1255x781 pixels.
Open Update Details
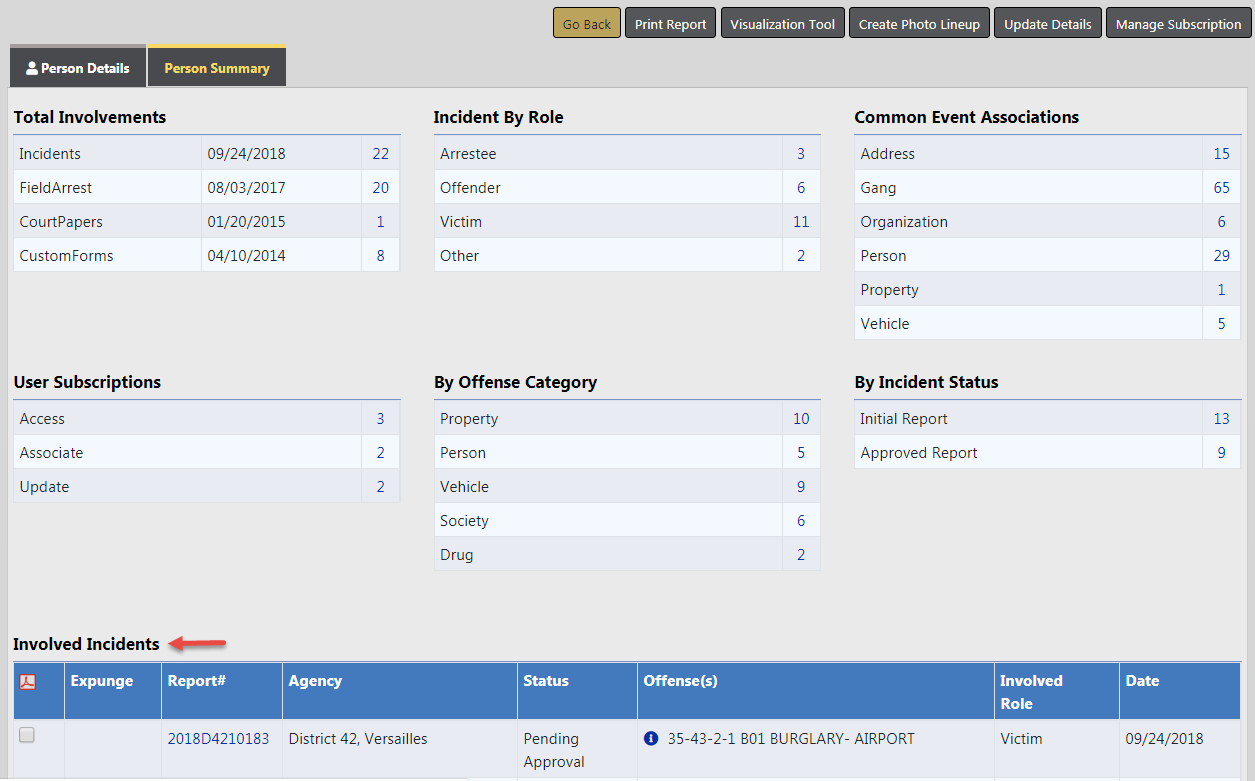pyautogui.click(x=1047, y=24)
